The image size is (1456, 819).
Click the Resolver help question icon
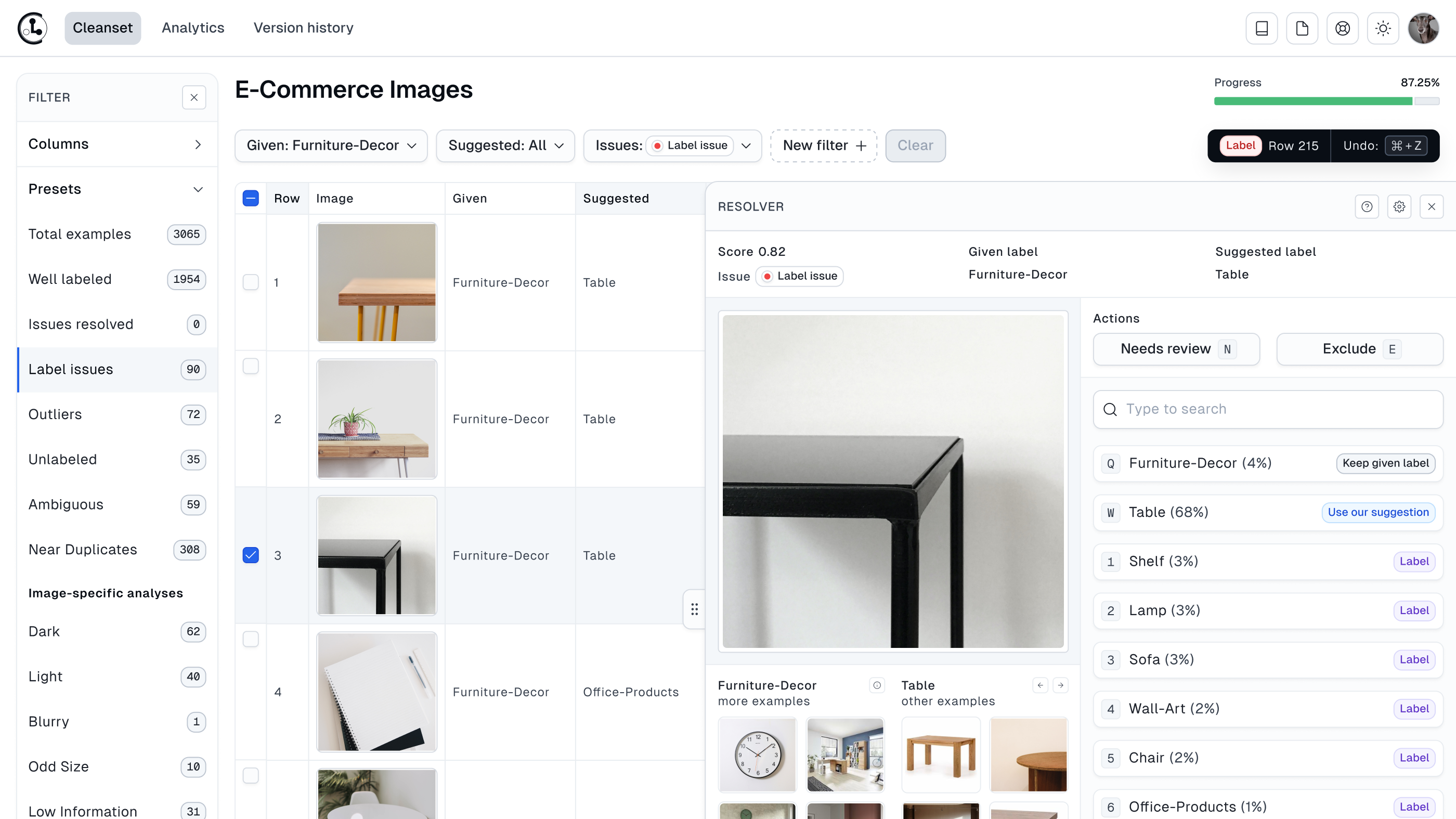[1367, 207]
